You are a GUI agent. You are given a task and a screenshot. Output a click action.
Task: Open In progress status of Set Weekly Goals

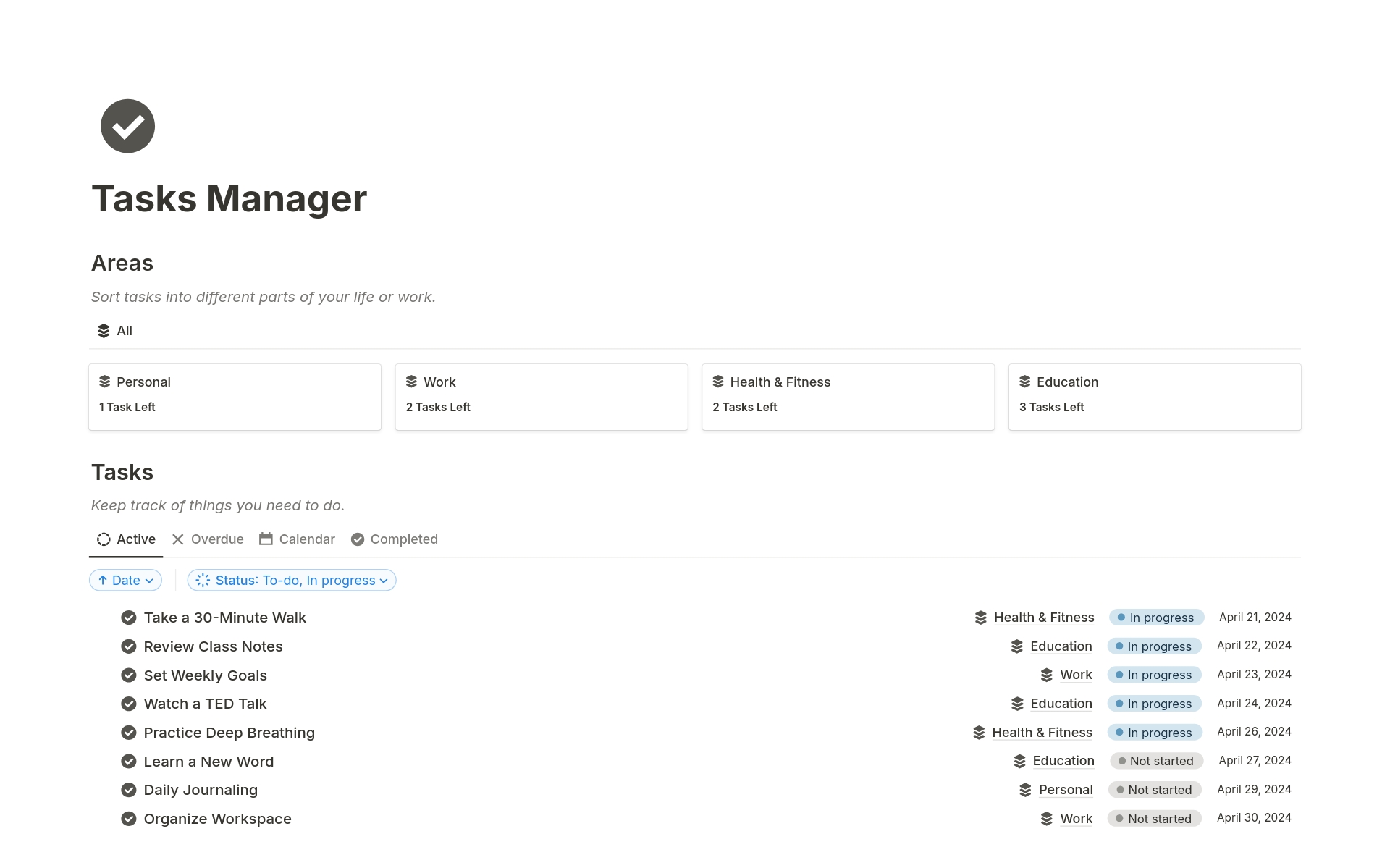[x=1155, y=675]
